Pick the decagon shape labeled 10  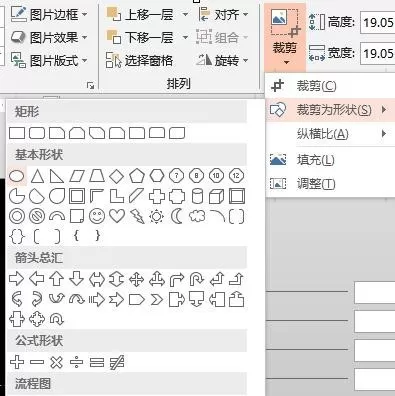(216, 176)
